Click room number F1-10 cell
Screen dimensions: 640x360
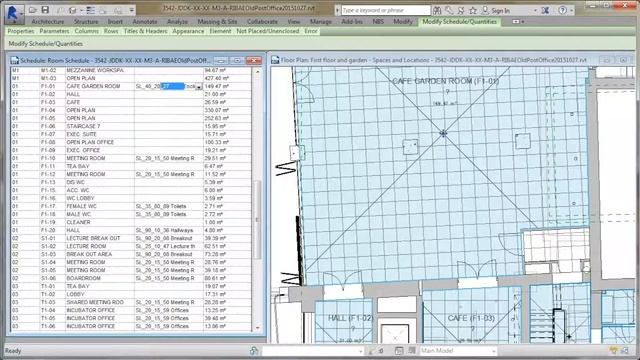pyautogui.click(x=52, y=158)
